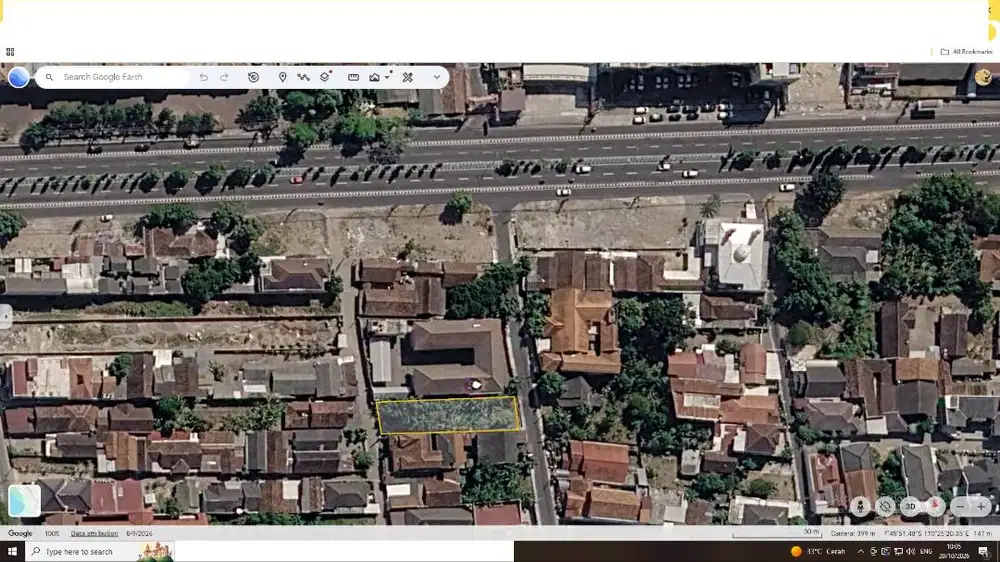Redo the last undone action
Screen dimensions: 1000x562
click(224, 77)
